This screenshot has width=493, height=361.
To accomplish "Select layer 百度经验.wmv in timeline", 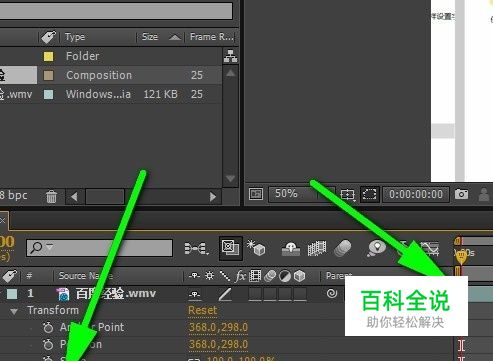I will pos(116,294).
